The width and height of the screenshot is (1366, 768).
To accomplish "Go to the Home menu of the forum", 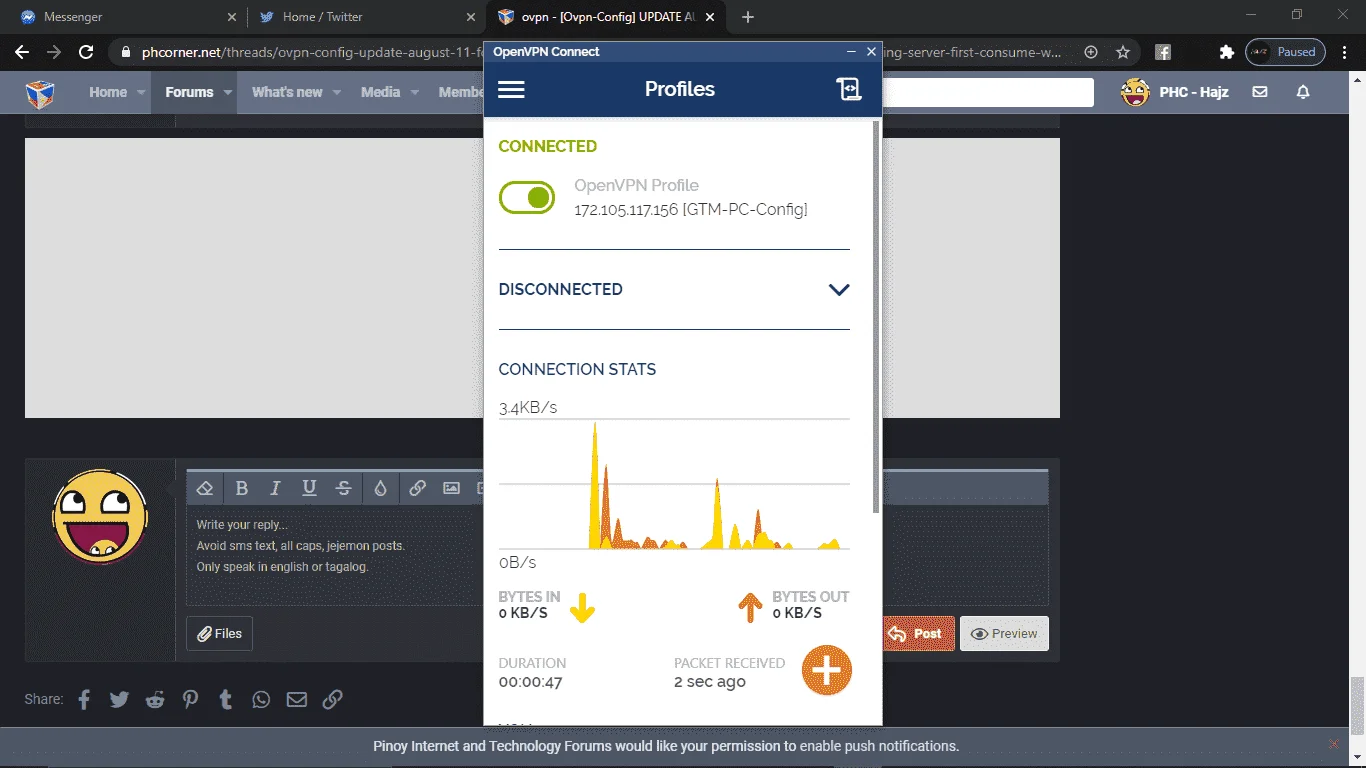I will [108, 92].
